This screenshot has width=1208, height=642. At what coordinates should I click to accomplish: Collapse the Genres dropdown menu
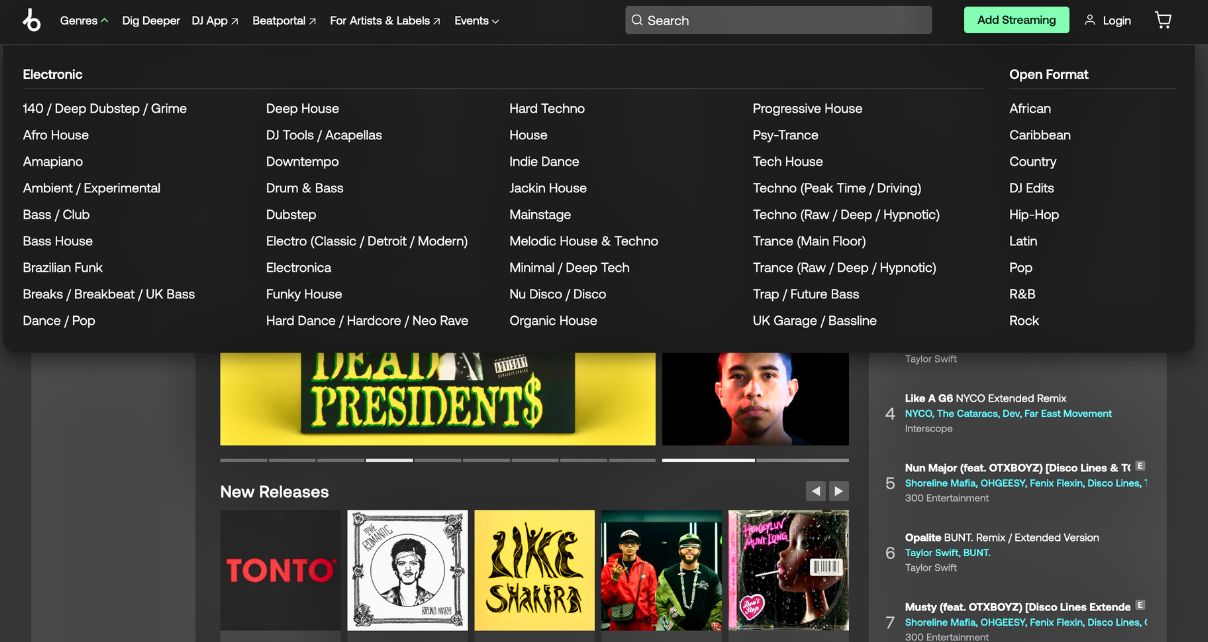pos(84,20)
